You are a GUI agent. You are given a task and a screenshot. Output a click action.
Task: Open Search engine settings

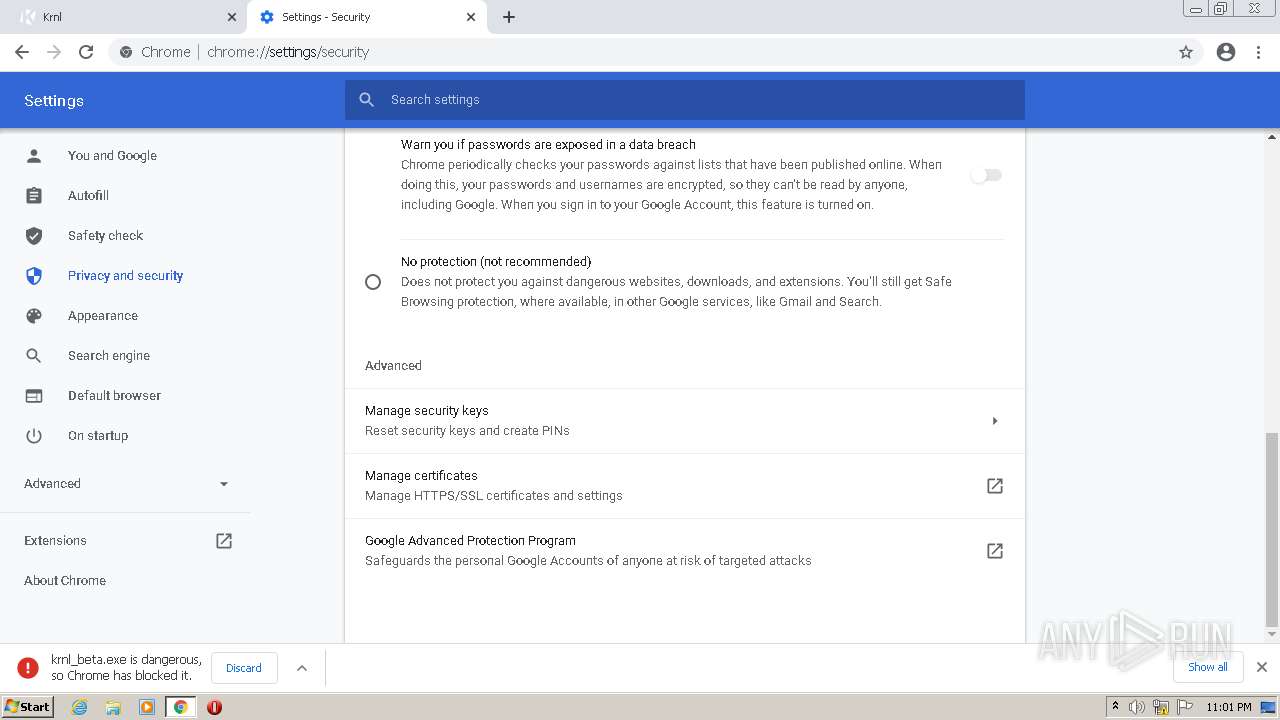click(109, 356)
